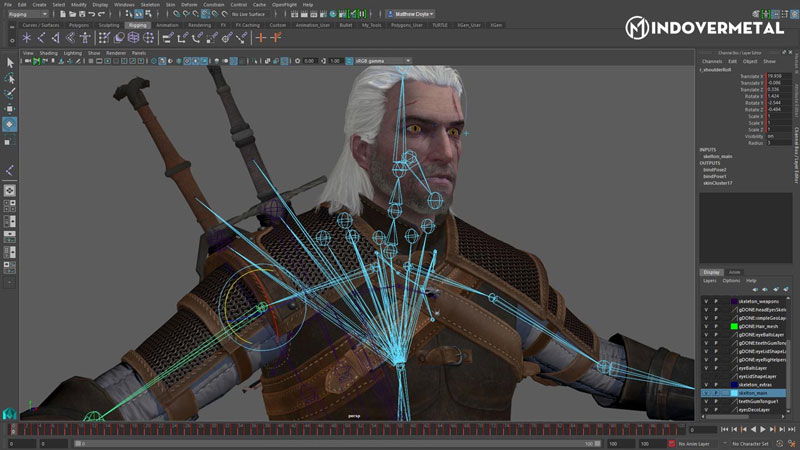Select the eyeLidShapeLayer row
This screenshot has width=800, height=450.
coord(743,377)
